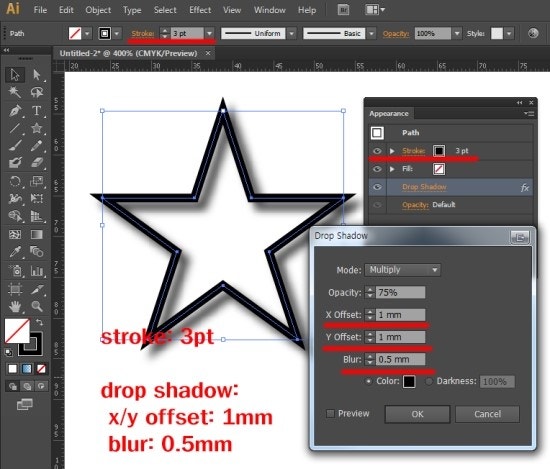The height and width of the screenshot is (469, 550).
Task: Select the Perspective Grid tool
Action: [x=36, y=216]
